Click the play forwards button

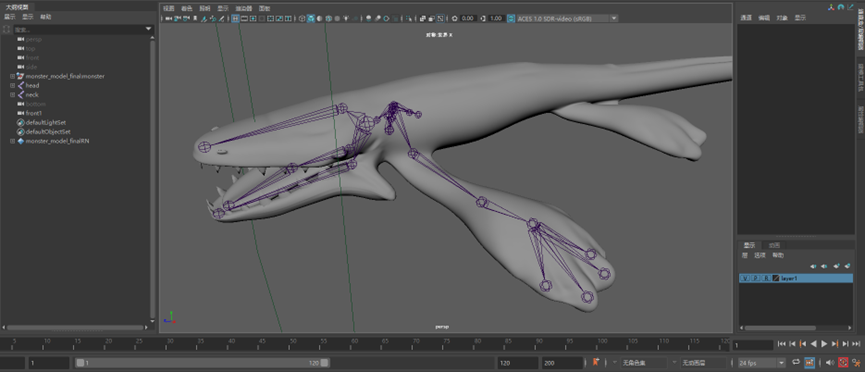(824, 344)
